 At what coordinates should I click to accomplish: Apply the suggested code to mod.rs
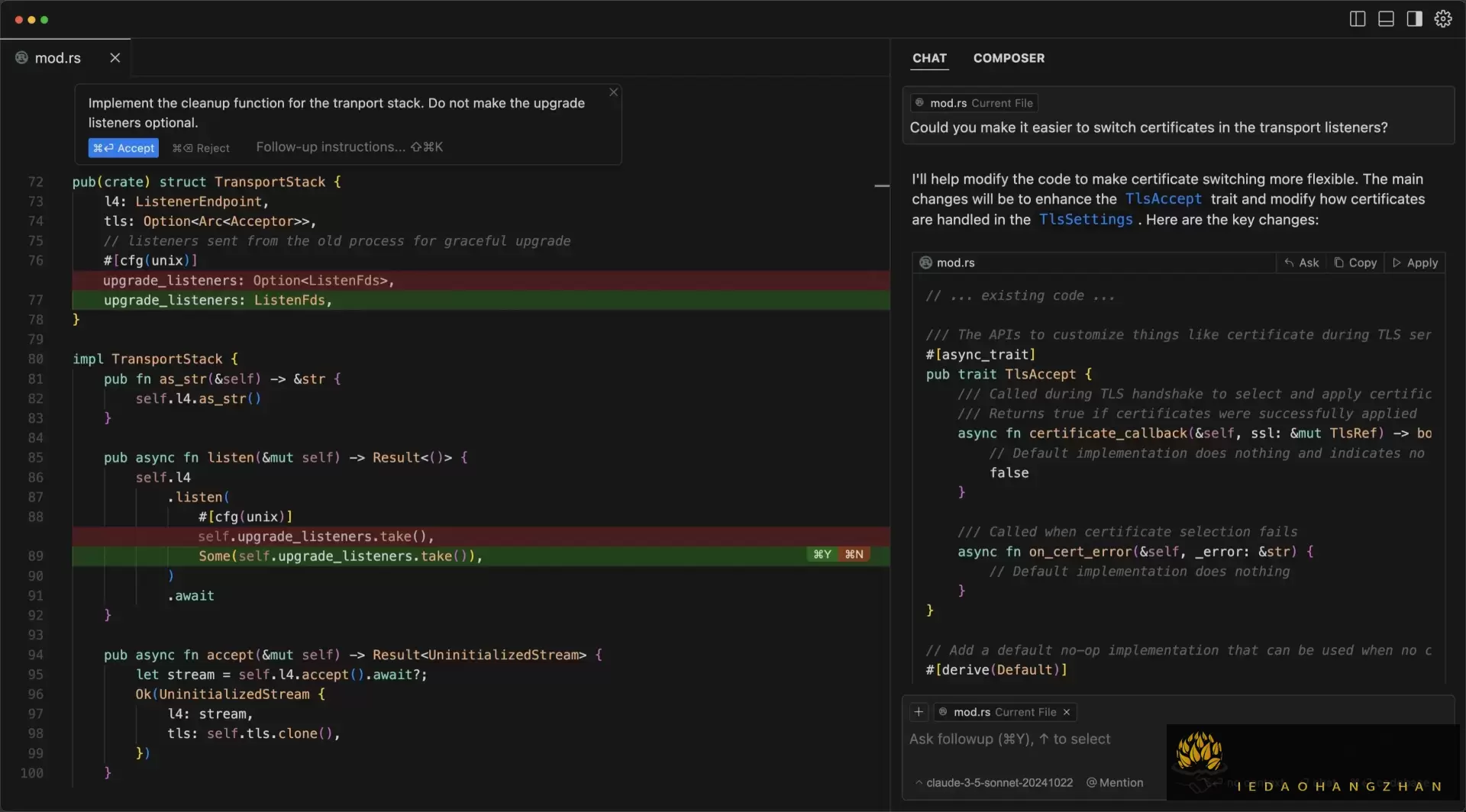(x=1415, y=263)
